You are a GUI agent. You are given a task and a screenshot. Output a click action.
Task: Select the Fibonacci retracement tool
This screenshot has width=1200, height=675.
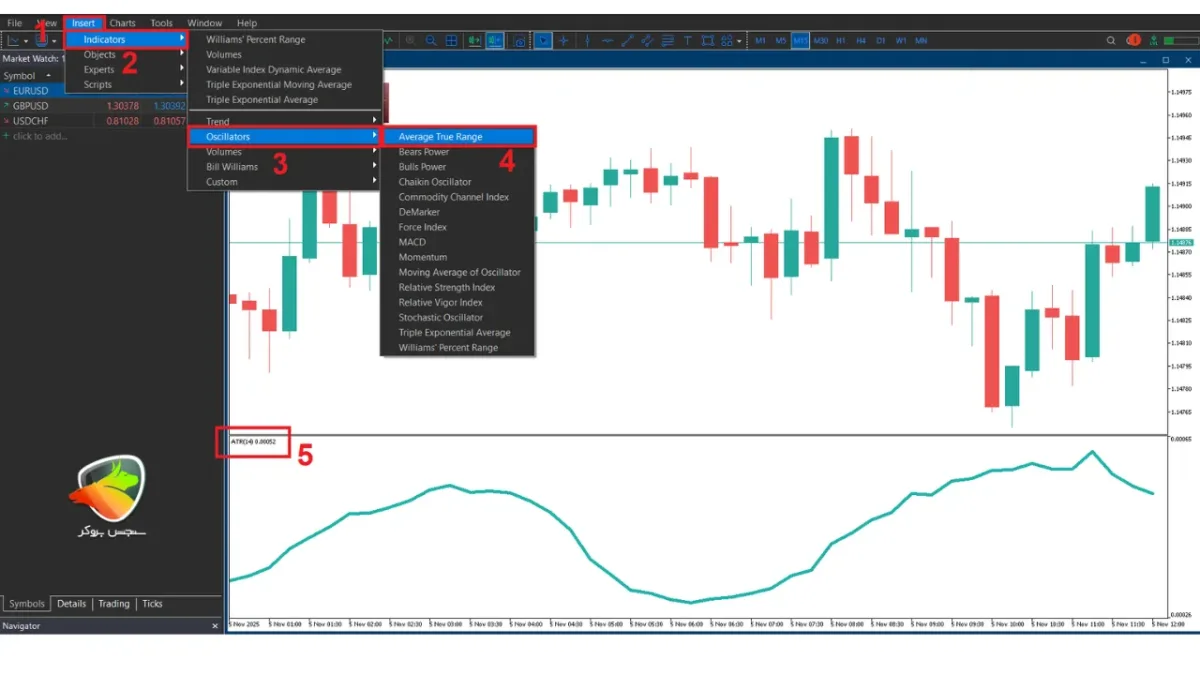point(668,41)
